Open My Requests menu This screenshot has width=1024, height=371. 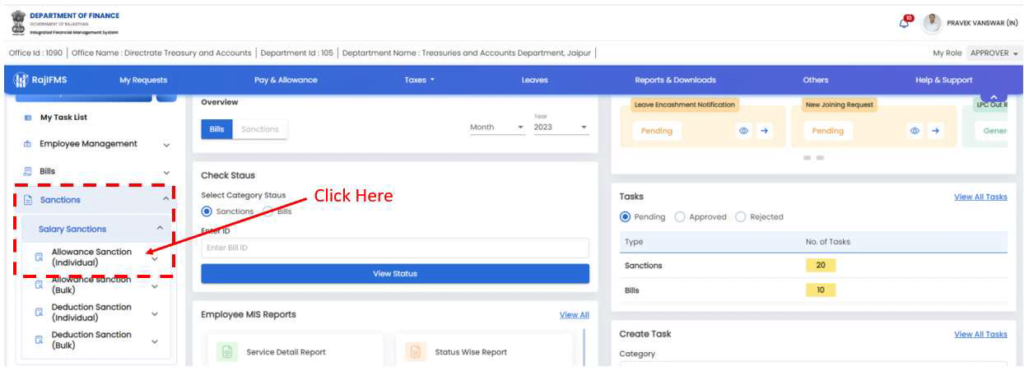pos(143,80)
